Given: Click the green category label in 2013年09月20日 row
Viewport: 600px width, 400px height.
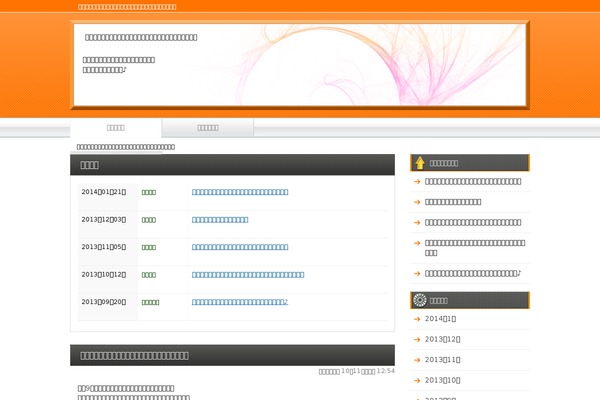Looking at the screenshot, I should tap(150, 302).
